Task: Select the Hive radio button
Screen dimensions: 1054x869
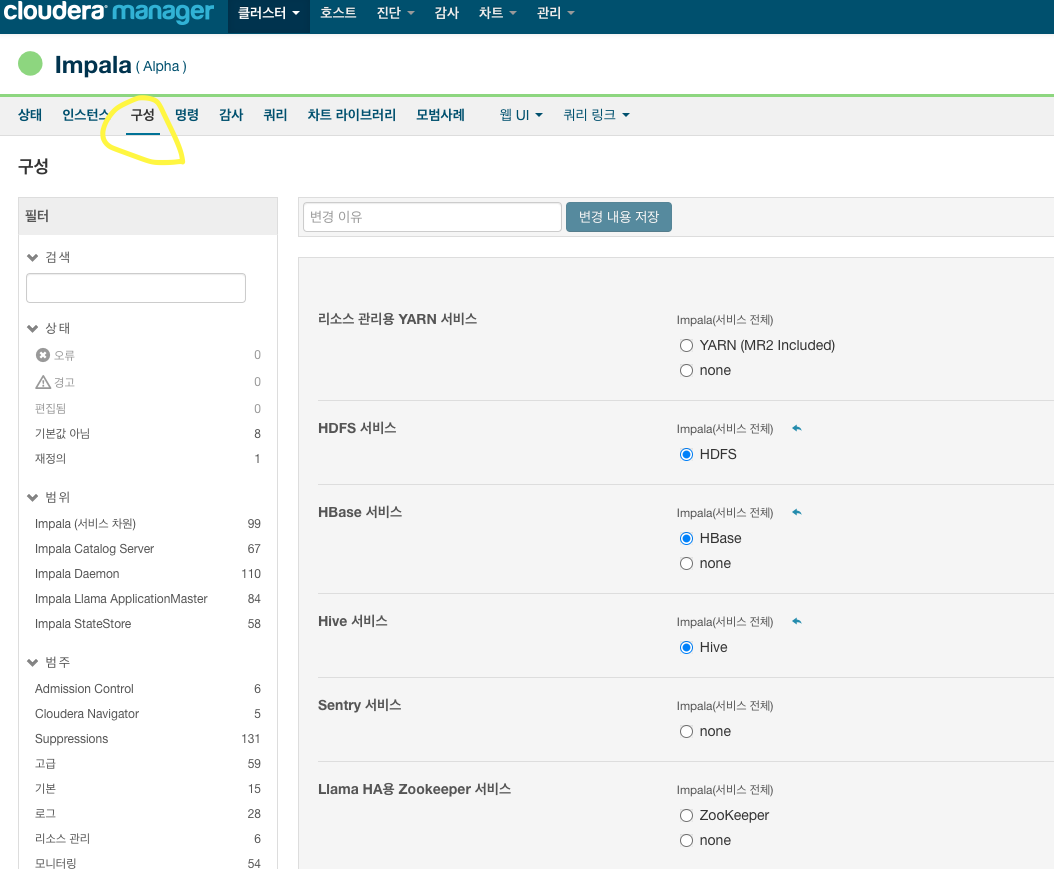Action: [x=686, y=647]
